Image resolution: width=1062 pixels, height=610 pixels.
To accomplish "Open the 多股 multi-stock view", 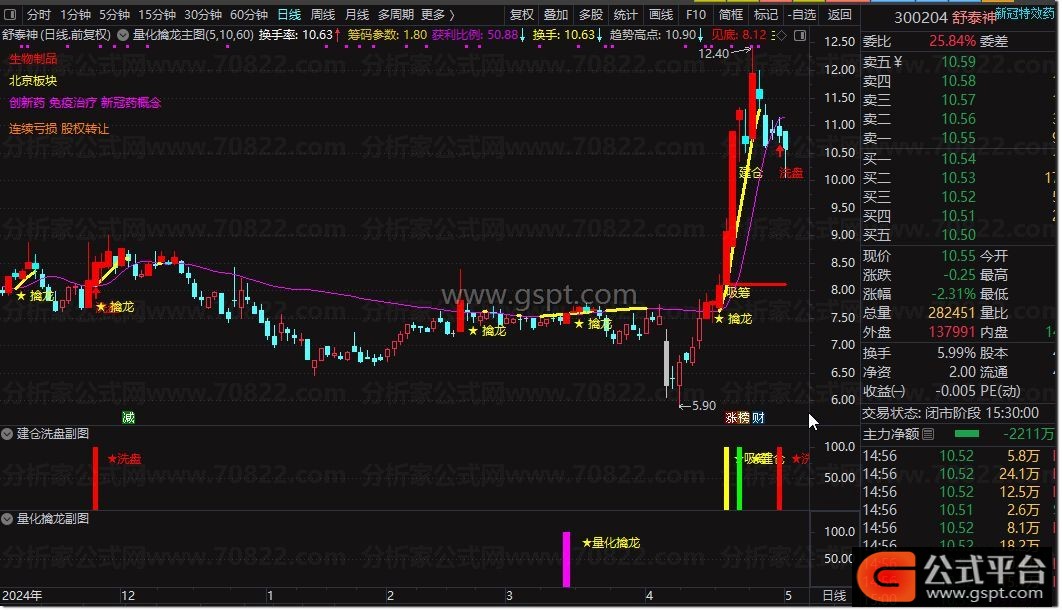I will [x=591, y=14].
